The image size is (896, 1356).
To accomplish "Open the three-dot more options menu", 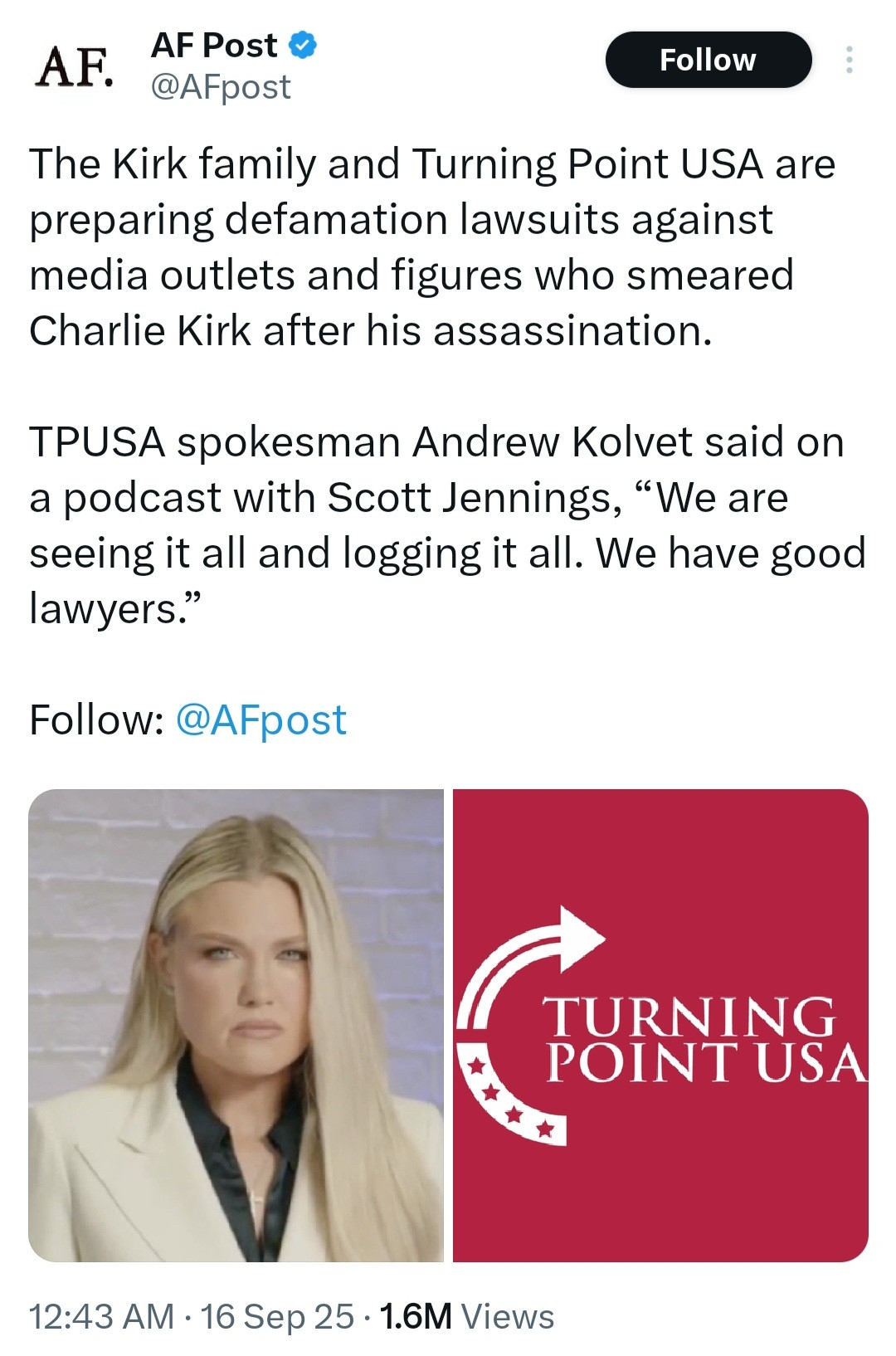I will coord(848,60).
